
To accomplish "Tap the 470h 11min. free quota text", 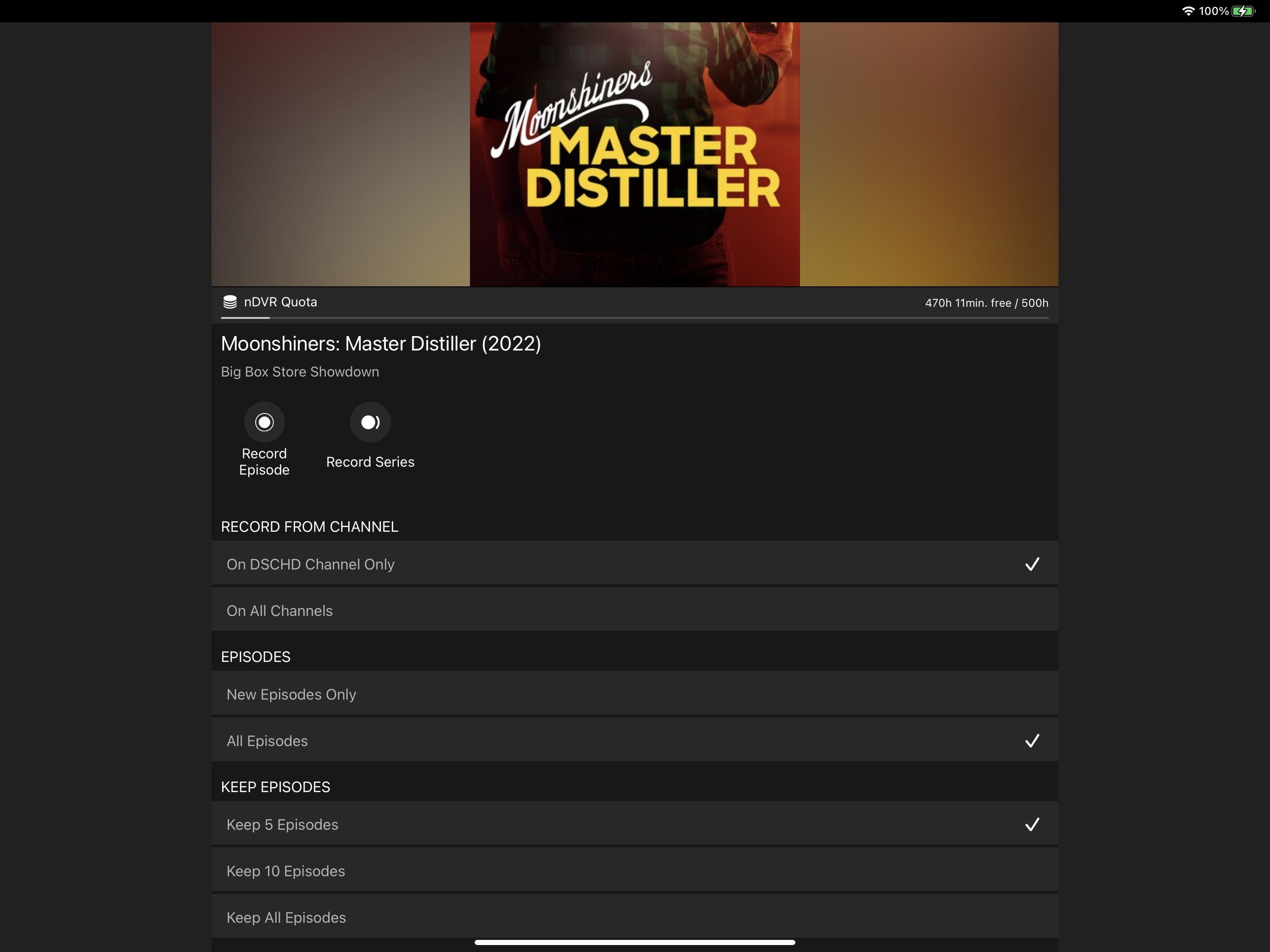I will [x=986, y=303].
